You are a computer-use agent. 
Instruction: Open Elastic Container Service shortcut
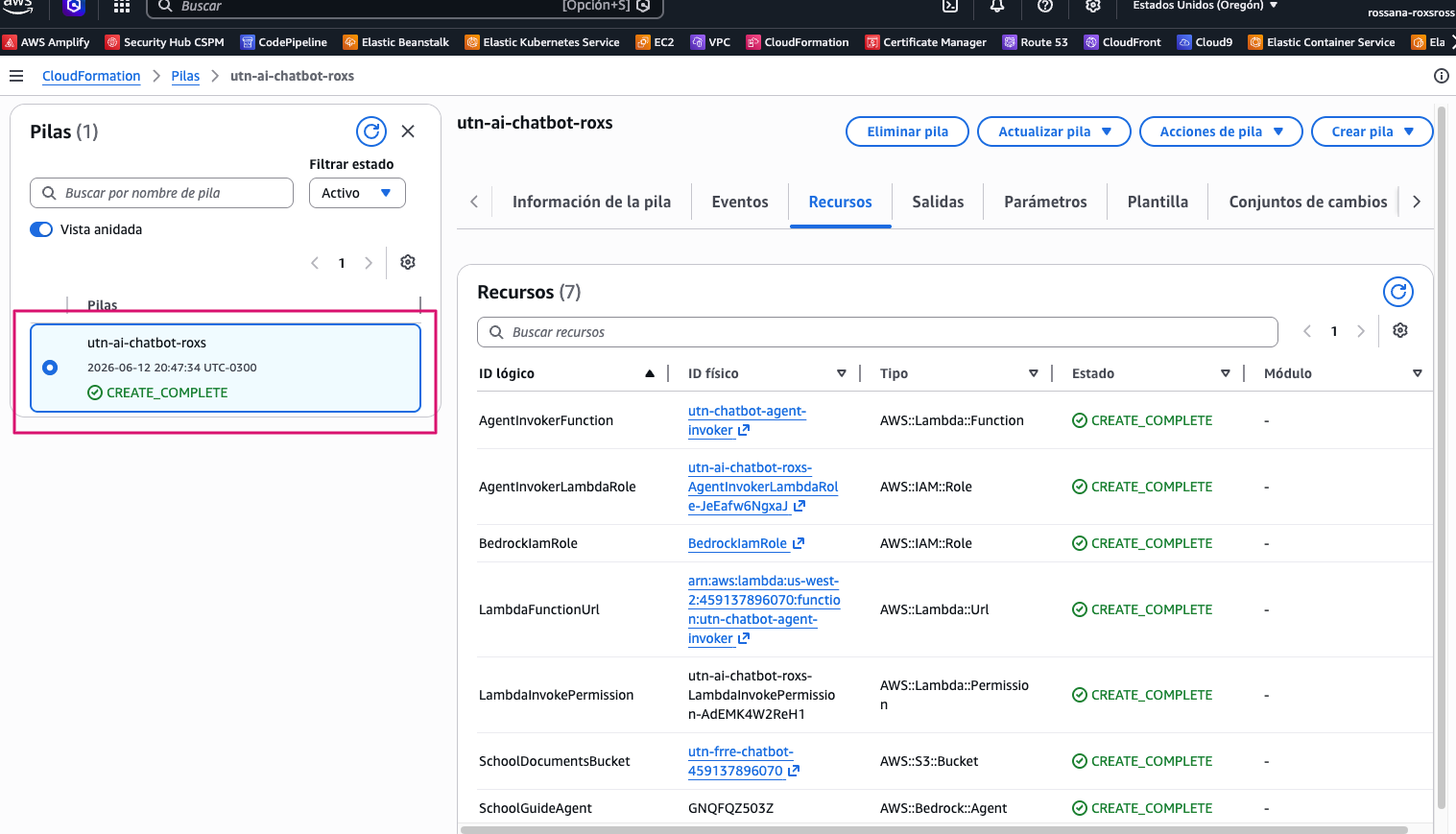click(x=1323, y=42)
